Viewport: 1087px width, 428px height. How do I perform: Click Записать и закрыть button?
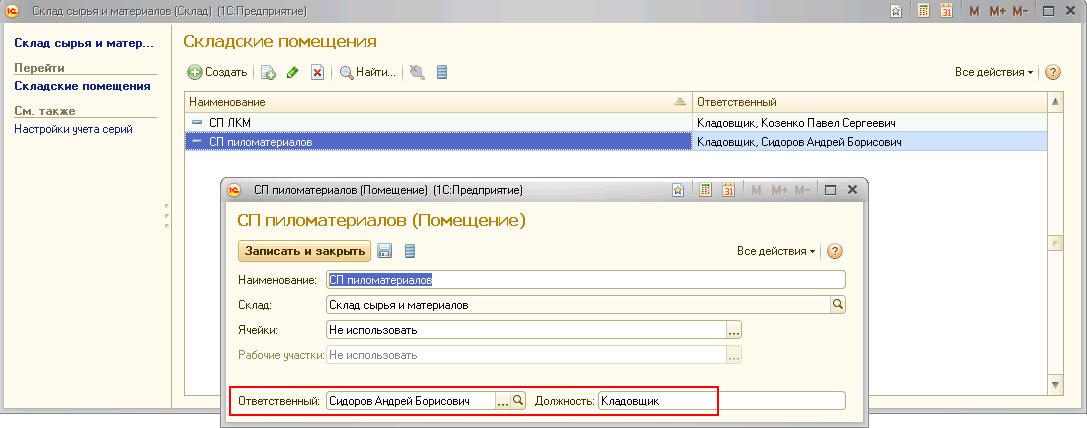304,251
